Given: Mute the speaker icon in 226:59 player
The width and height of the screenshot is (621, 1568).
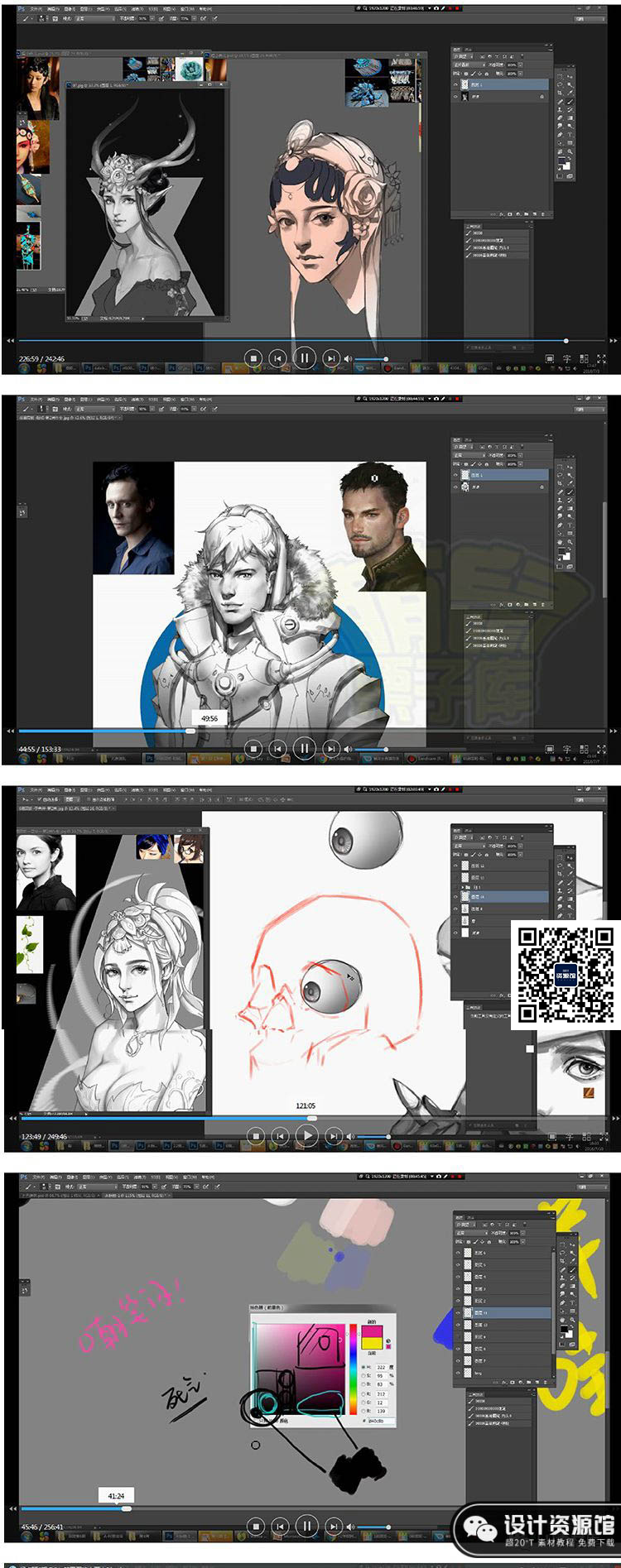Looking at the screenshot, I should coord(348,358).
